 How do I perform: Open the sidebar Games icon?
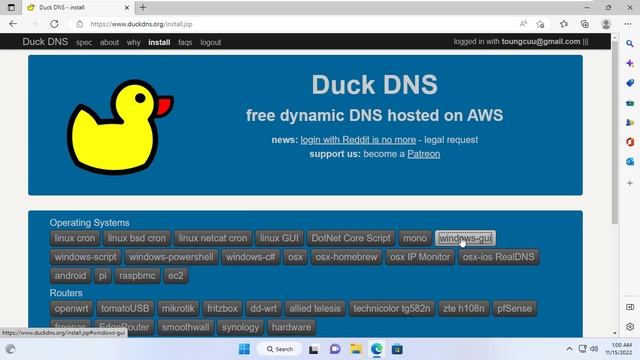pyautogui.click(x=630, y=122)
